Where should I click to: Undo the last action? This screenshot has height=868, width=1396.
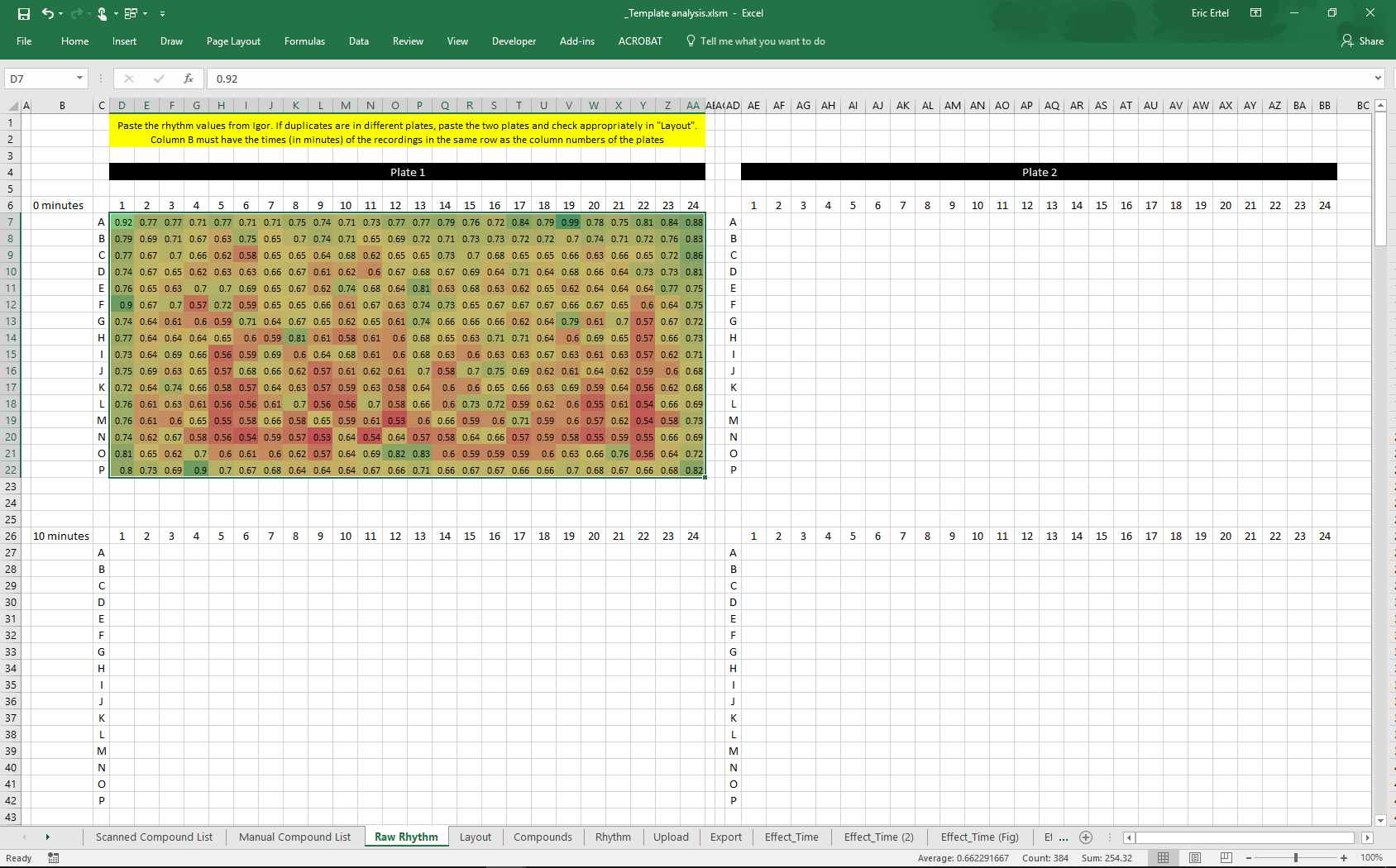pyautogui.click(x=47, y=13)
